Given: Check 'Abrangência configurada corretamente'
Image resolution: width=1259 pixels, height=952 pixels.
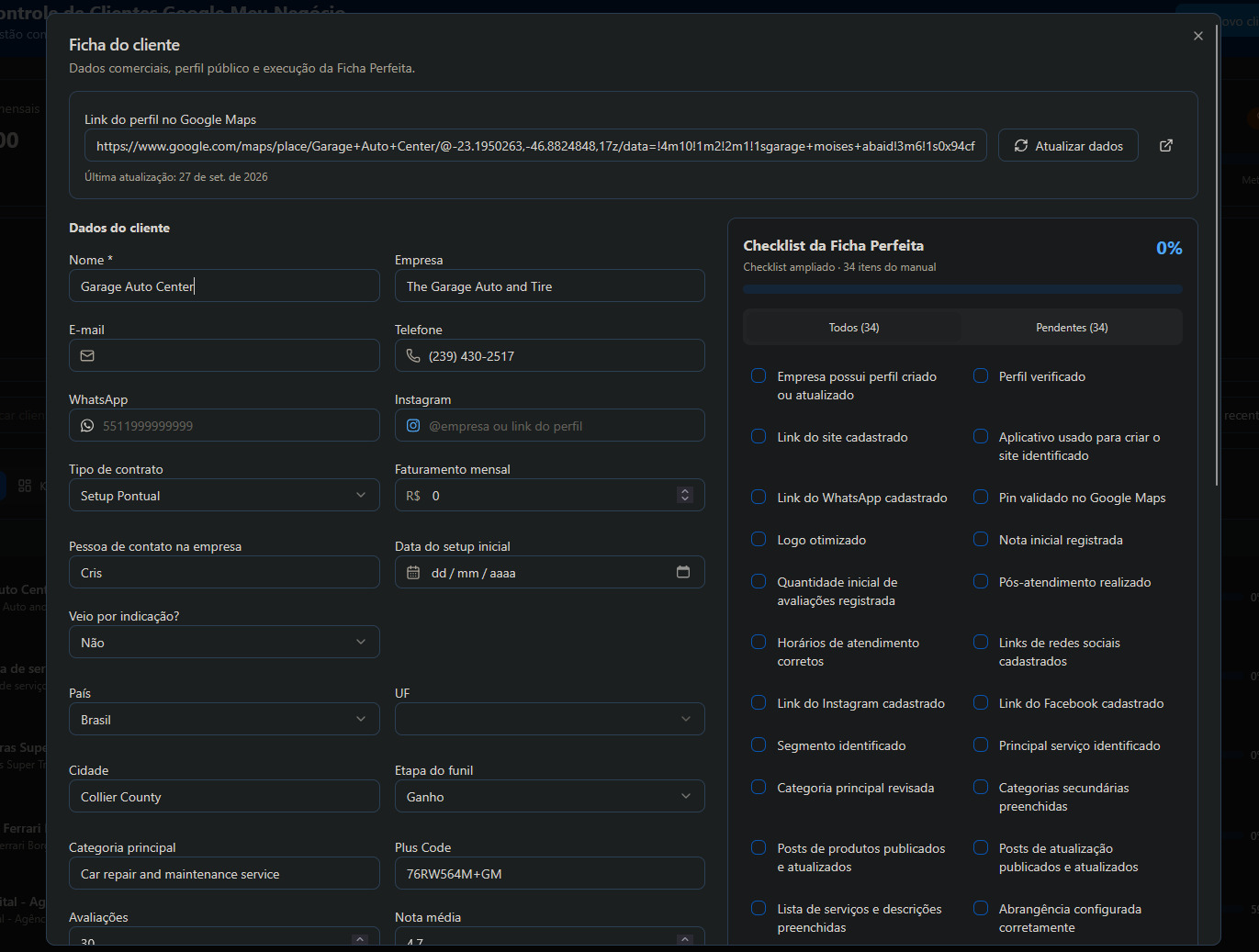Looking at the screenshot, I should (x=981, y=908).
